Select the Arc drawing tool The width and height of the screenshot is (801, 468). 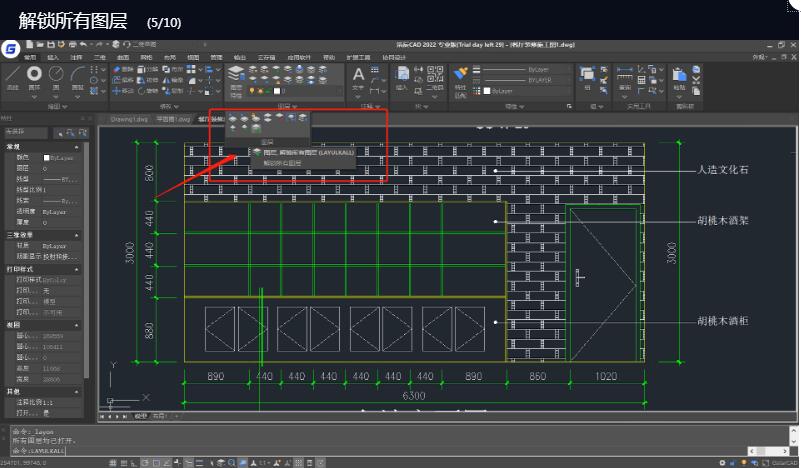77,76
